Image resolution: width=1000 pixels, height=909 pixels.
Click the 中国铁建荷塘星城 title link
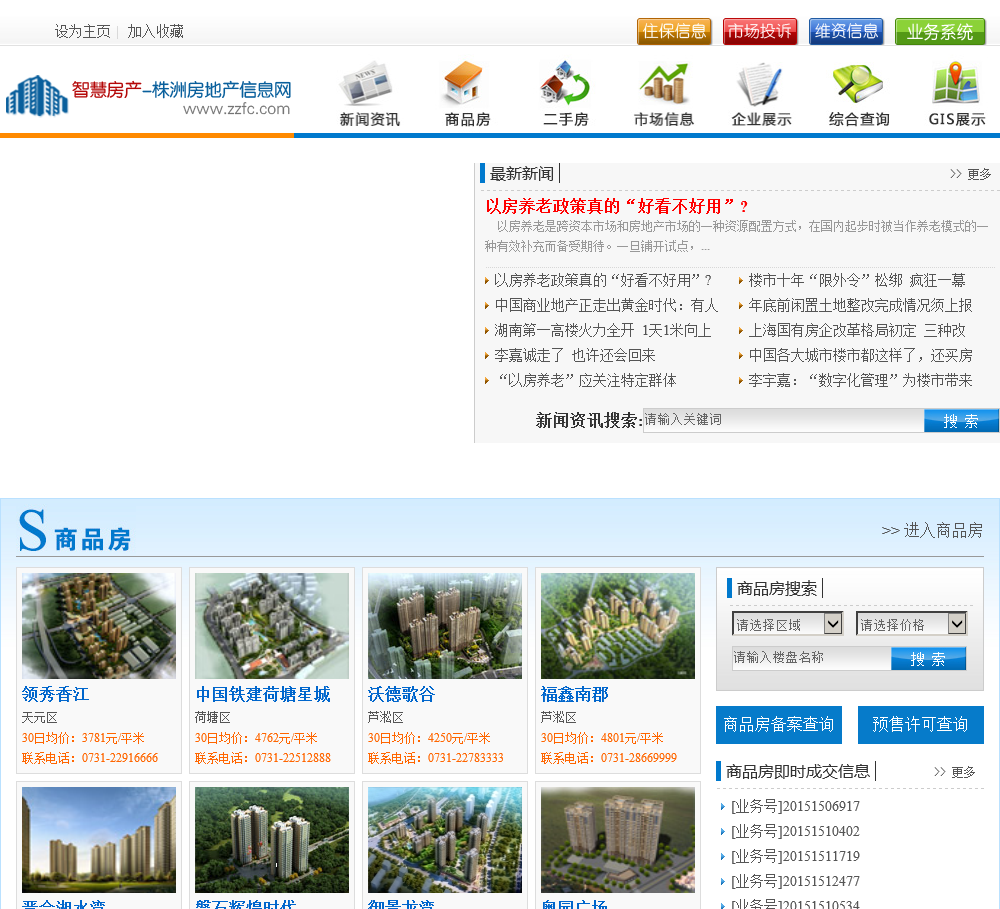click(x=263, y=695)
